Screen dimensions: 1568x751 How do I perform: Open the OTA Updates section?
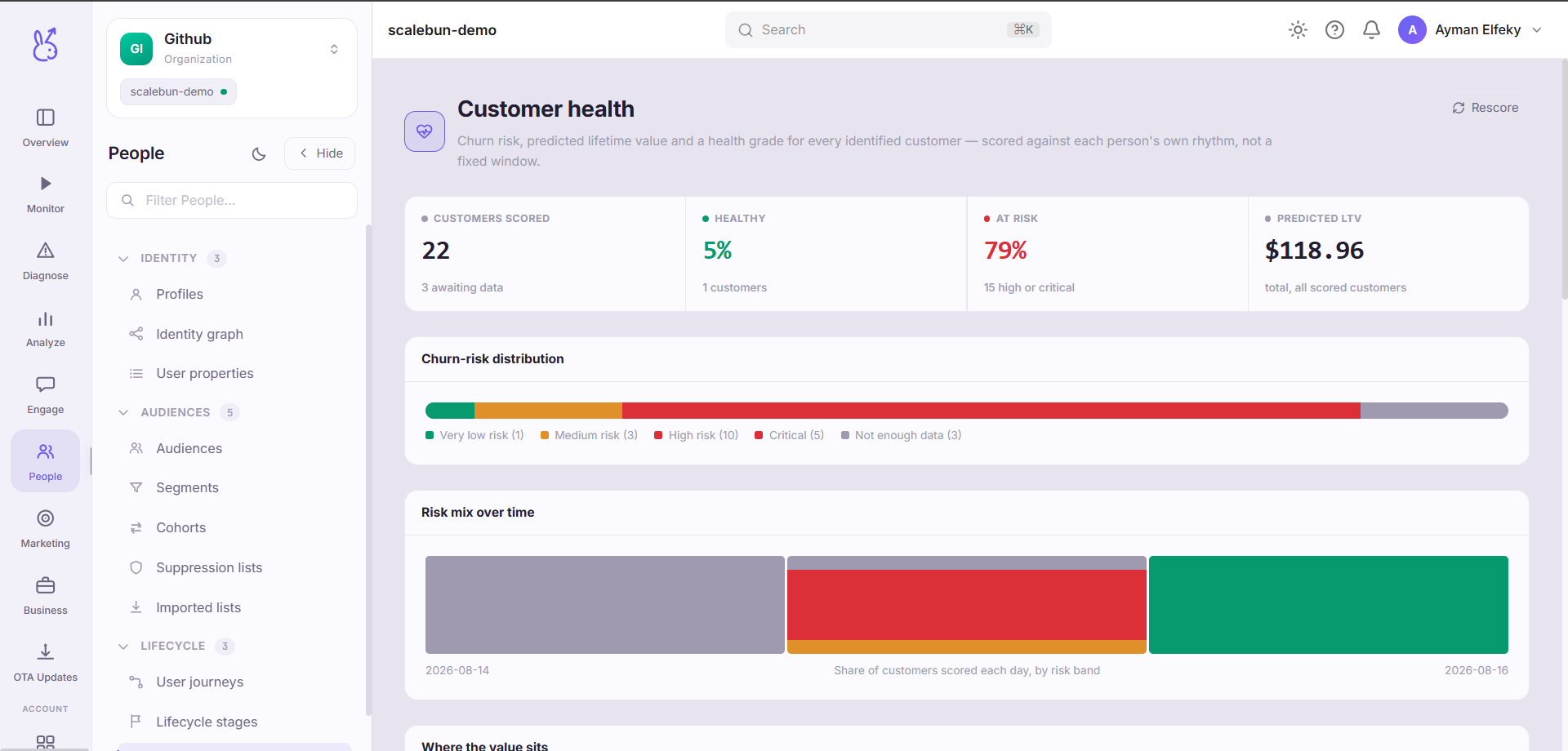coord(46,664)
